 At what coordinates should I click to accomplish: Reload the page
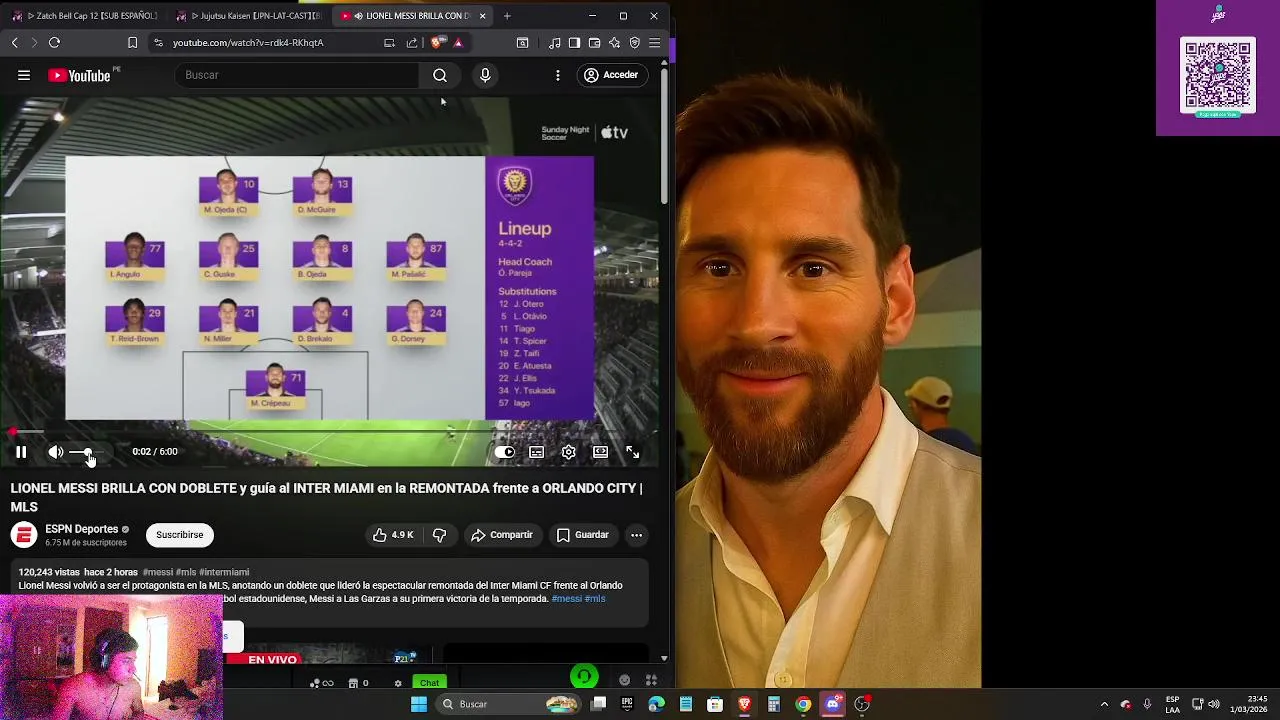(54, 43)
